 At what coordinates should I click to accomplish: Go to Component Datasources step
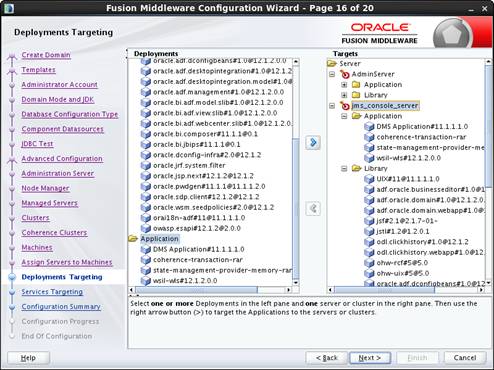(62, 129)
